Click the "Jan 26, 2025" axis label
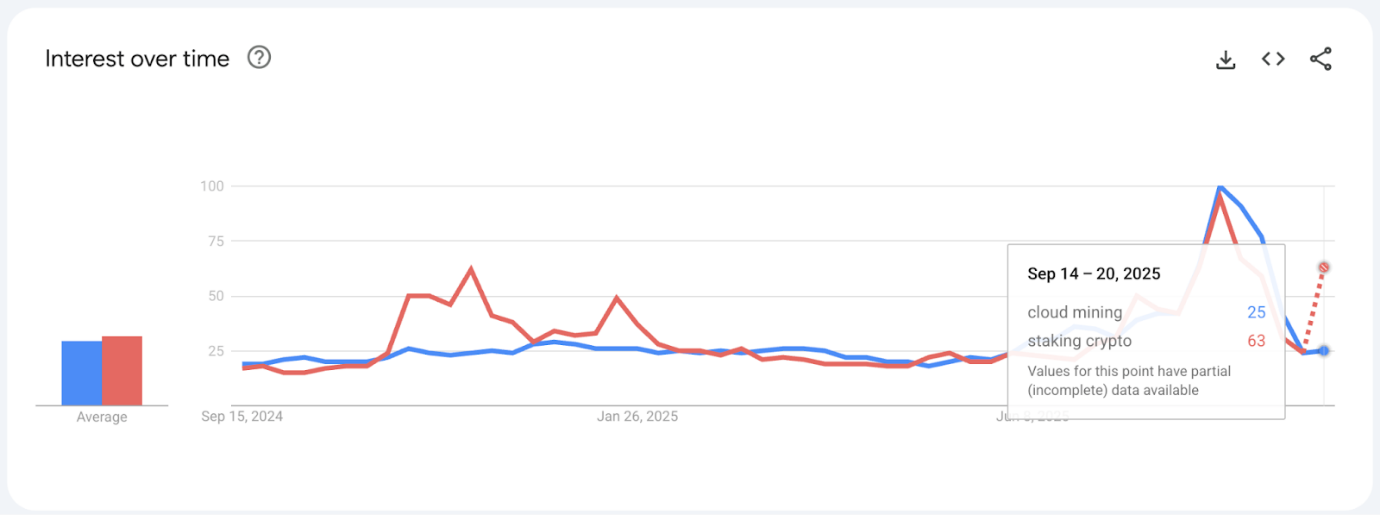 (x=637, y=416)
